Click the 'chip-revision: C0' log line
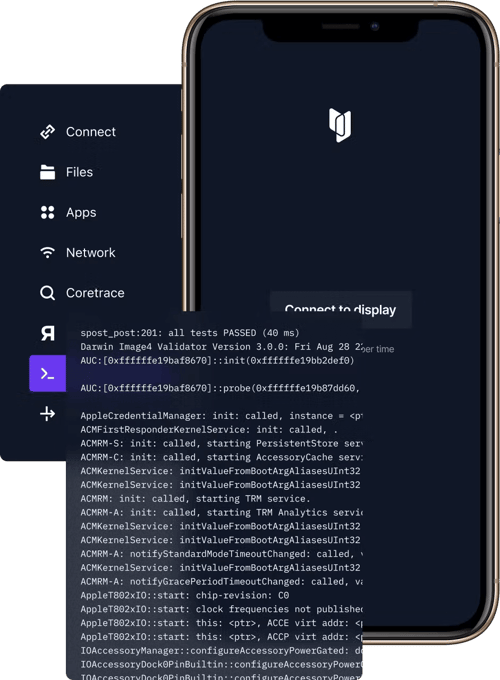Image resolution: width=500 pixels, height=680 pixels. pyautogui.click(x=185, y=595)
